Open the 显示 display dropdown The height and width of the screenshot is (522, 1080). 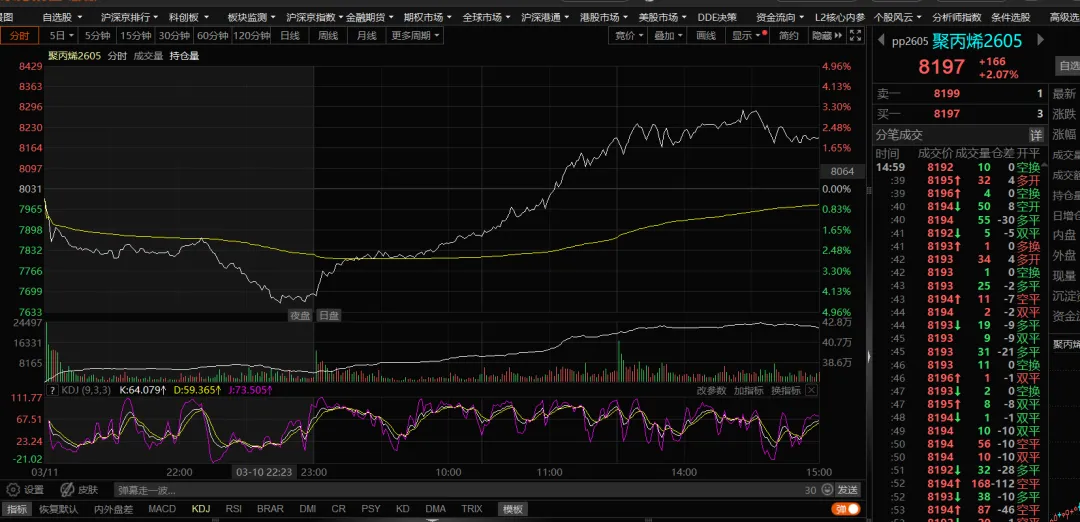point(747,36)
